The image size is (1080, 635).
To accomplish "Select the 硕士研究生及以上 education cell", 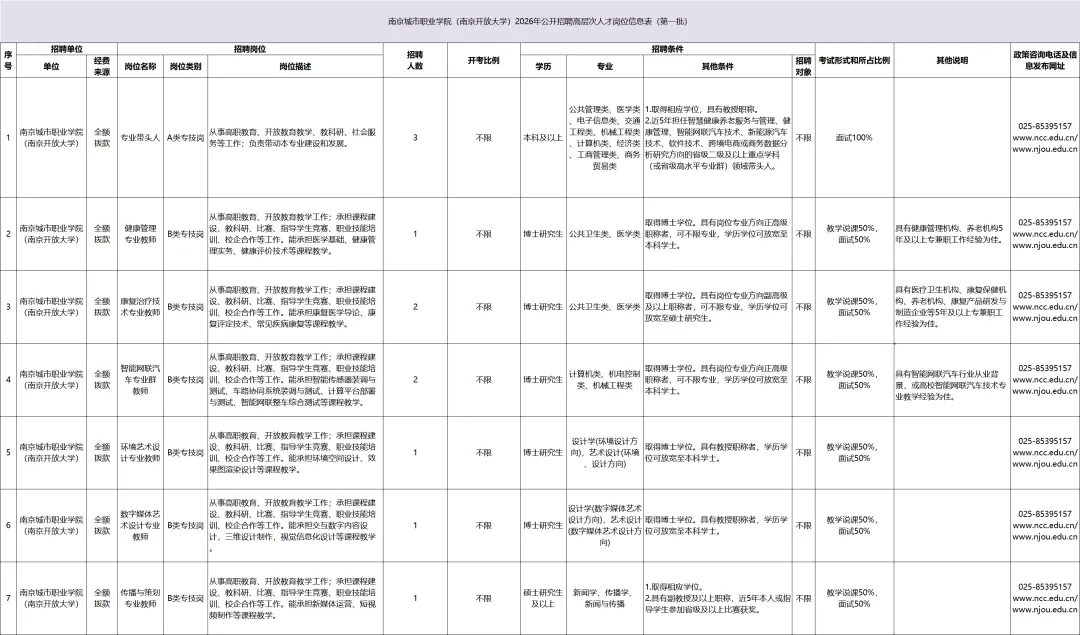I will (543, 598).
